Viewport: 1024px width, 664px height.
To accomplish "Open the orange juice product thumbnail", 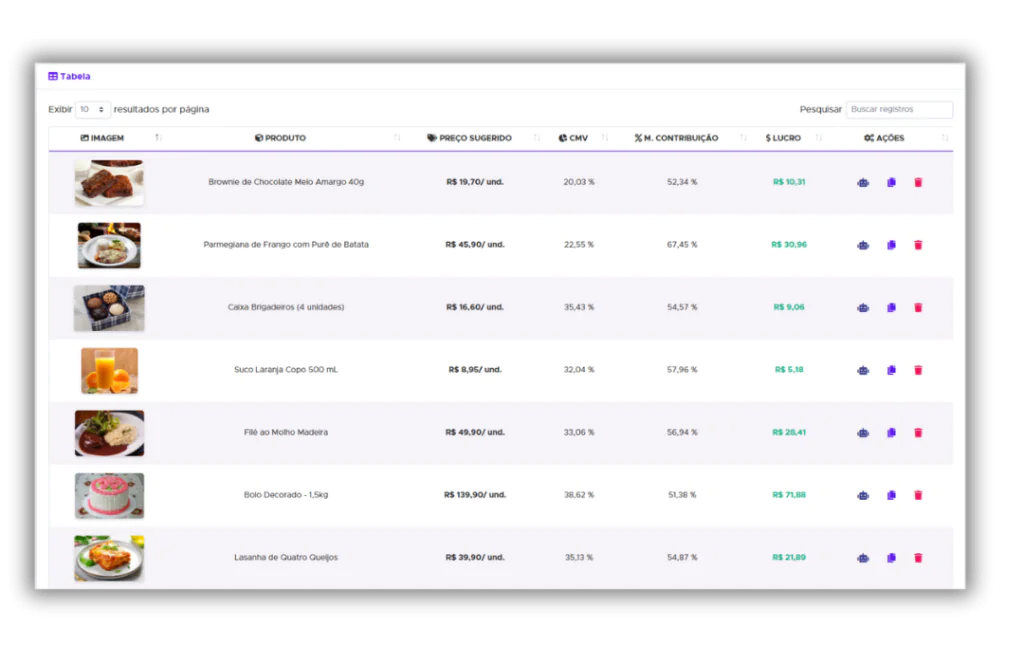I will point(109,370).
